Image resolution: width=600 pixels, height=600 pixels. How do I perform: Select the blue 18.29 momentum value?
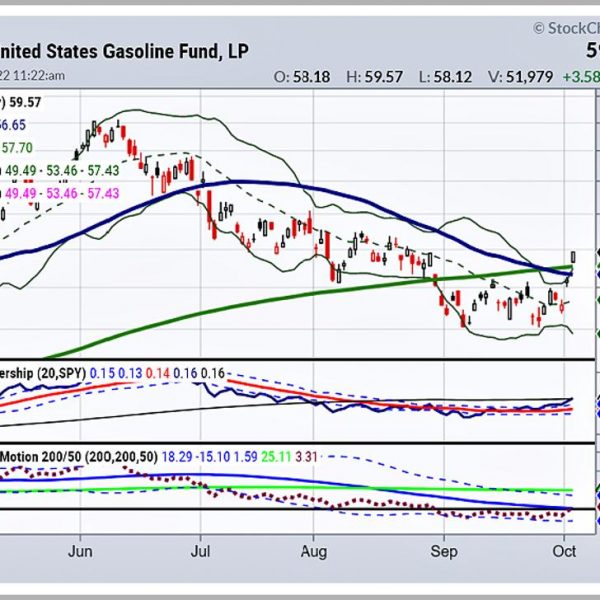point(177,457)
